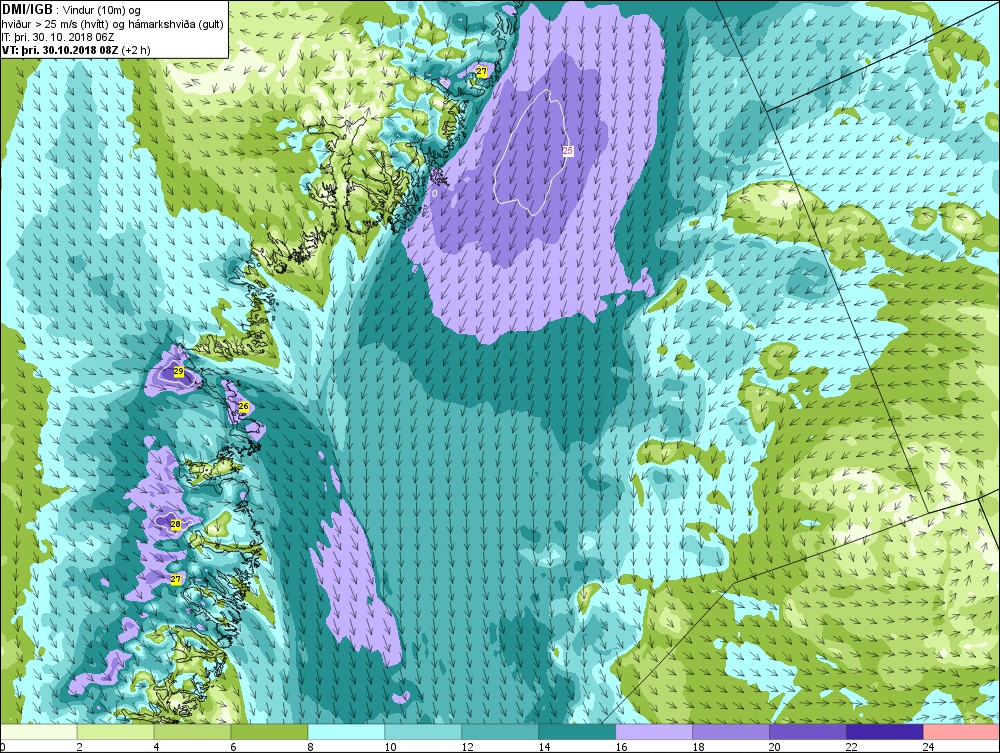Viewport: 1000px width, 753px height.
Task: Click the '8' legend scale number
Action: (x=311, y=747)
